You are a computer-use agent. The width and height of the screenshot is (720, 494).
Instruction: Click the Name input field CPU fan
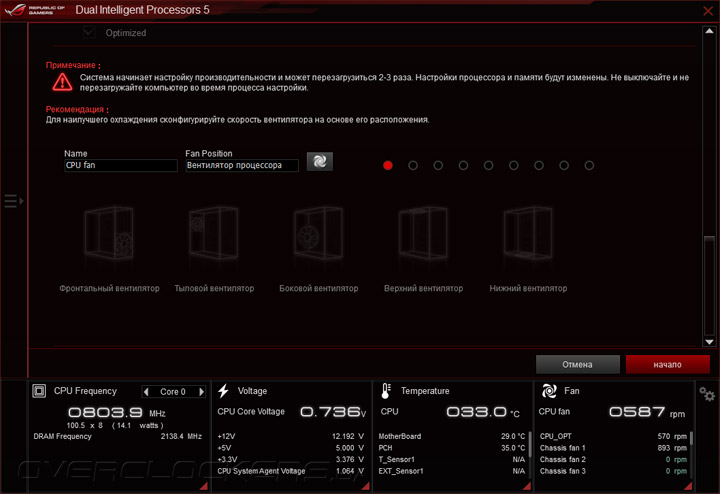pos(121,165)
